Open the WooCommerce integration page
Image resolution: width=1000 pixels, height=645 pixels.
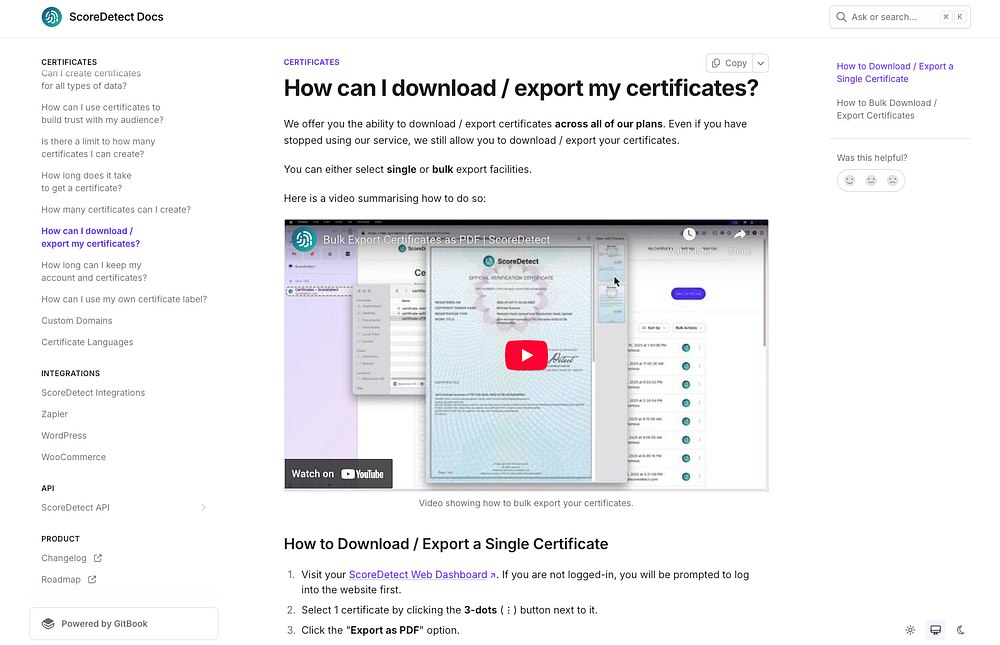[x=73, y=457]
